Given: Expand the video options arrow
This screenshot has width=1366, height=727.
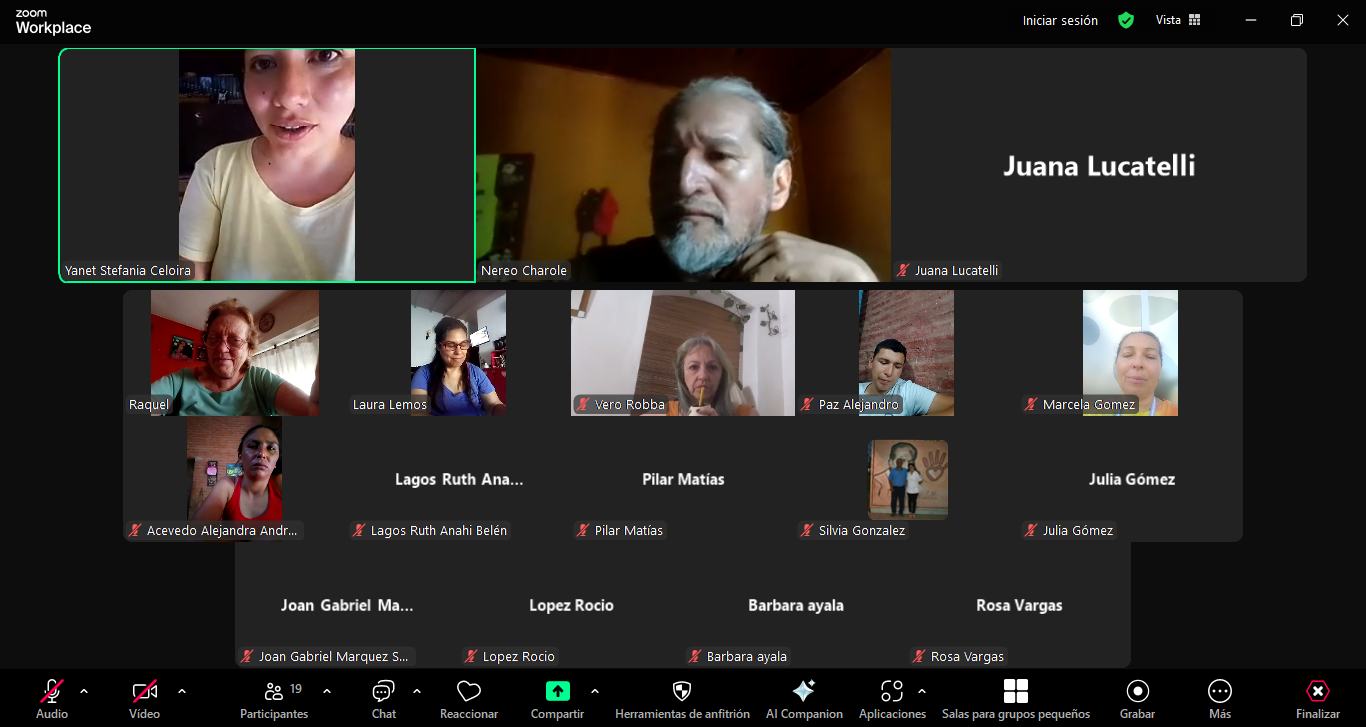Looking at the screenshot, I should (x=182, y=691).
